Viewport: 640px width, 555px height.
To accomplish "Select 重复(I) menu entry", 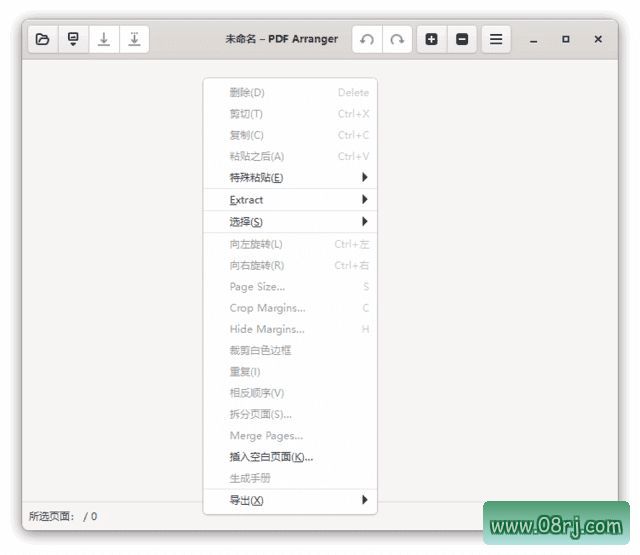I will point(290,372).
